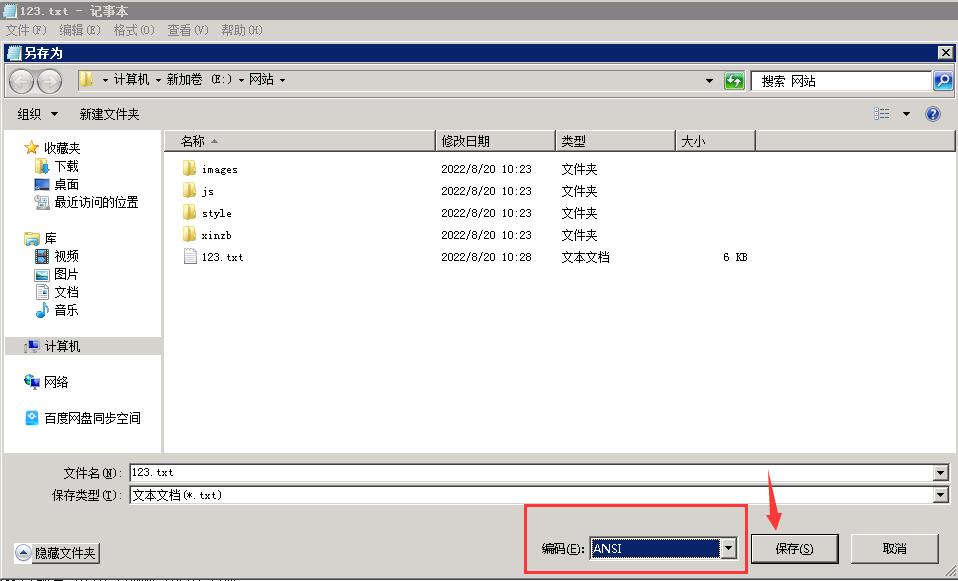
Task: Click the back navigation arrow button
Action: 21,81
